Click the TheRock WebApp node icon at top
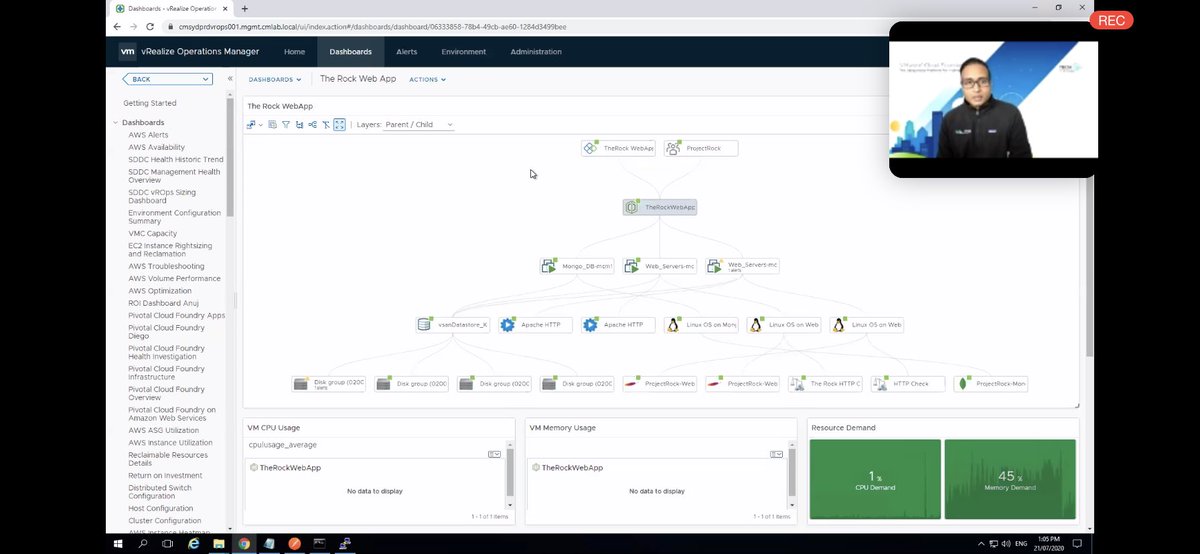The height and width of the screenshot is (554, 1200). [x=590, y=148]
